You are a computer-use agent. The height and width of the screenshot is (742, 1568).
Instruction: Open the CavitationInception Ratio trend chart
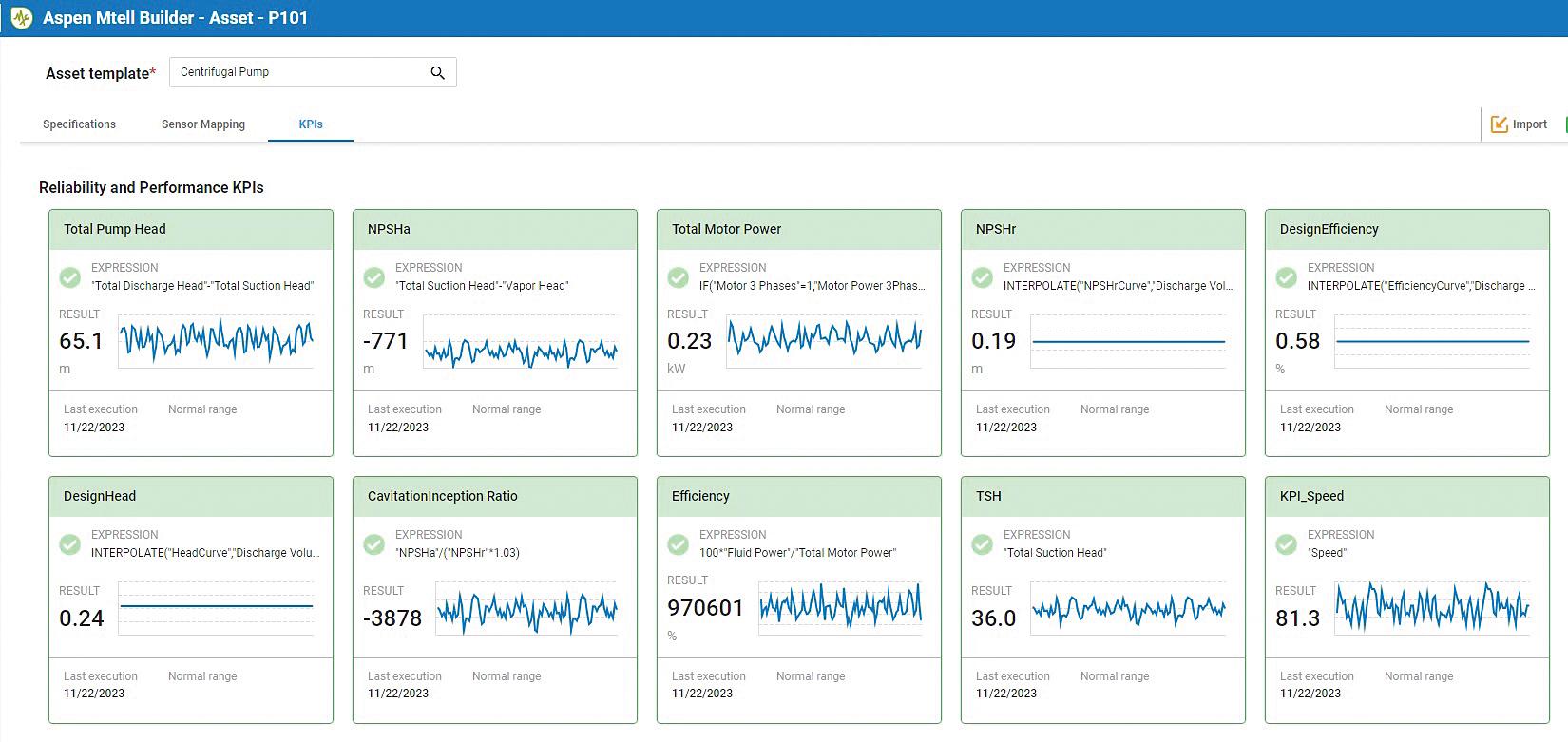coord(526,608)
